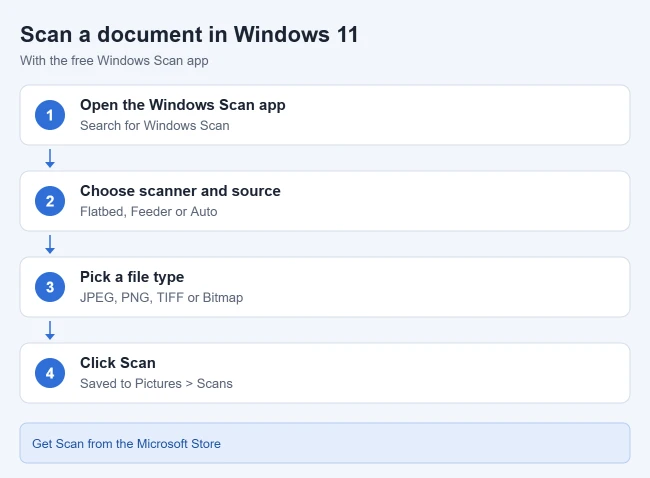Select the 'Open the Windows Scan app' heading
650x478 pixels.
click(x=183, y=105)
